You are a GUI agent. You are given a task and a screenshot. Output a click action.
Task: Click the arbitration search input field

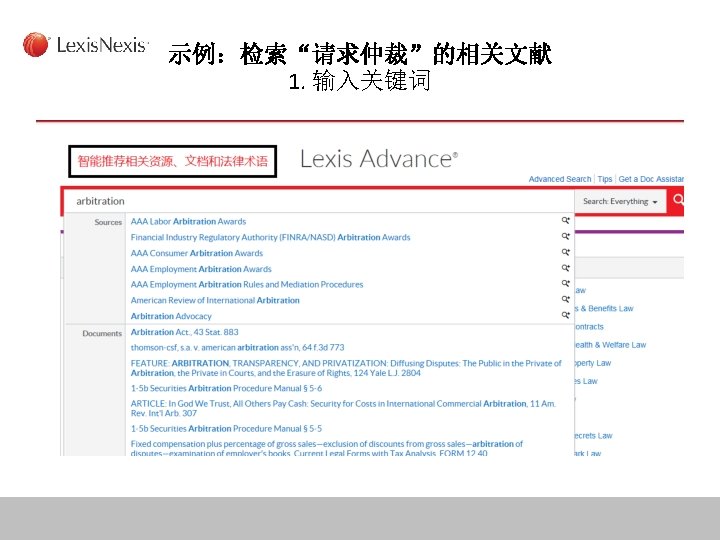pyautogui.click(x=319, y=201)
